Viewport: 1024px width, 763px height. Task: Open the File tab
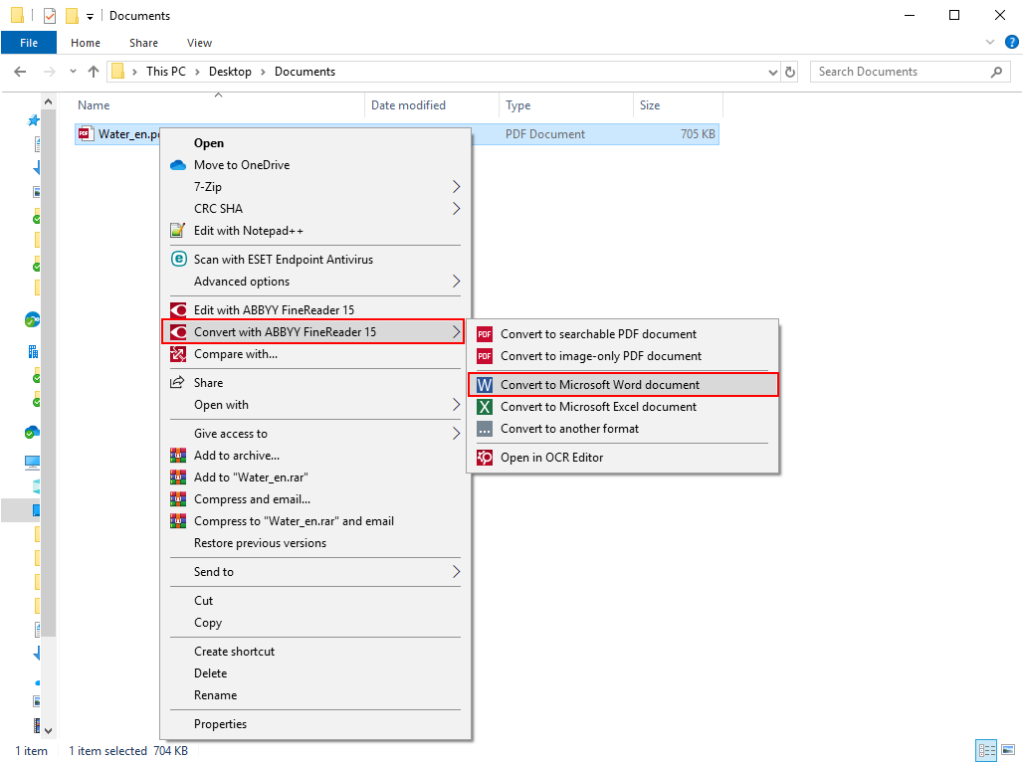click(29, 43)
